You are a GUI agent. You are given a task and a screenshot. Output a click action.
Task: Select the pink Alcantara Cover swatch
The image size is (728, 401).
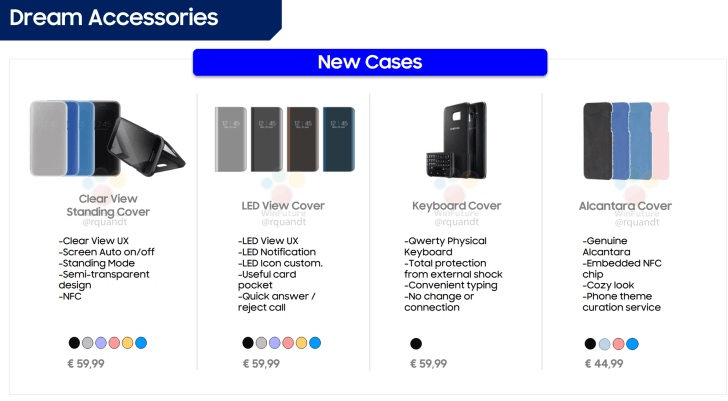click(x=618, y=343)
